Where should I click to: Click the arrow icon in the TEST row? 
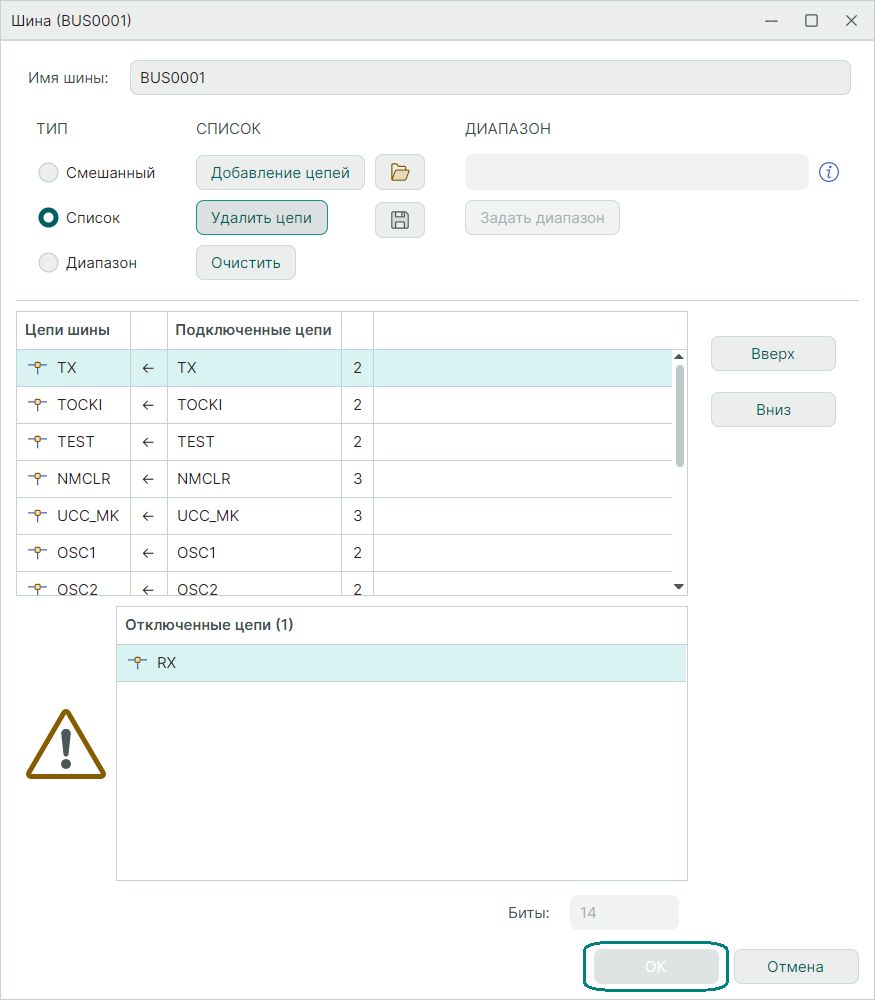coord(149,442)
